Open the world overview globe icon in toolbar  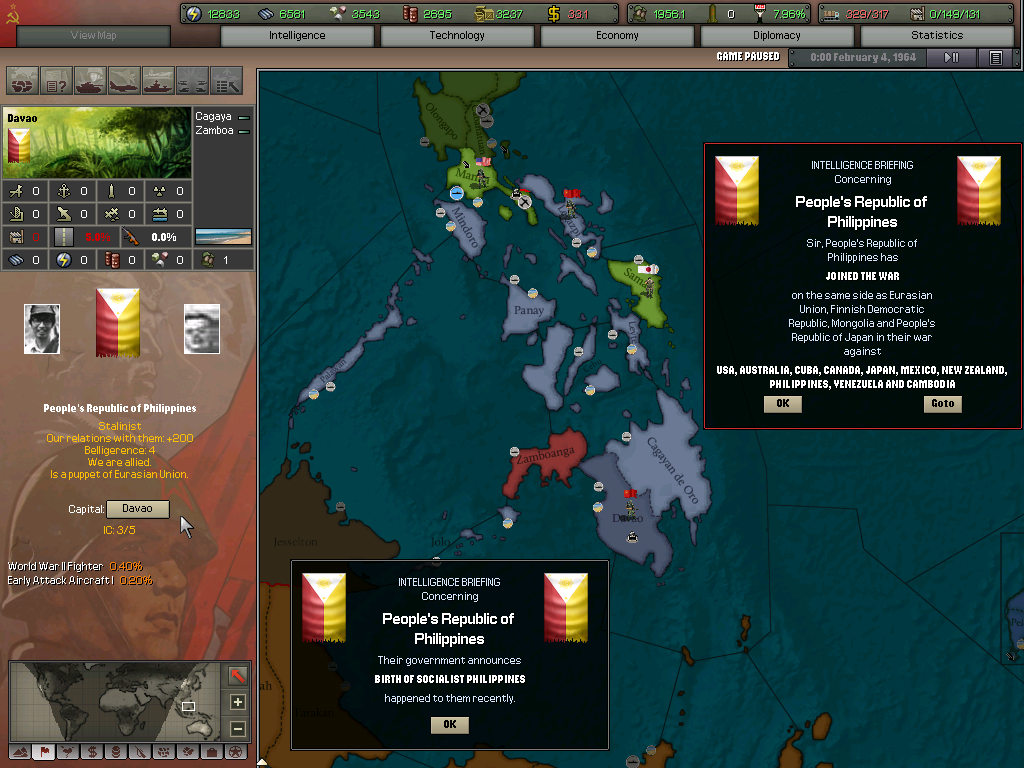tap(22, 82)
